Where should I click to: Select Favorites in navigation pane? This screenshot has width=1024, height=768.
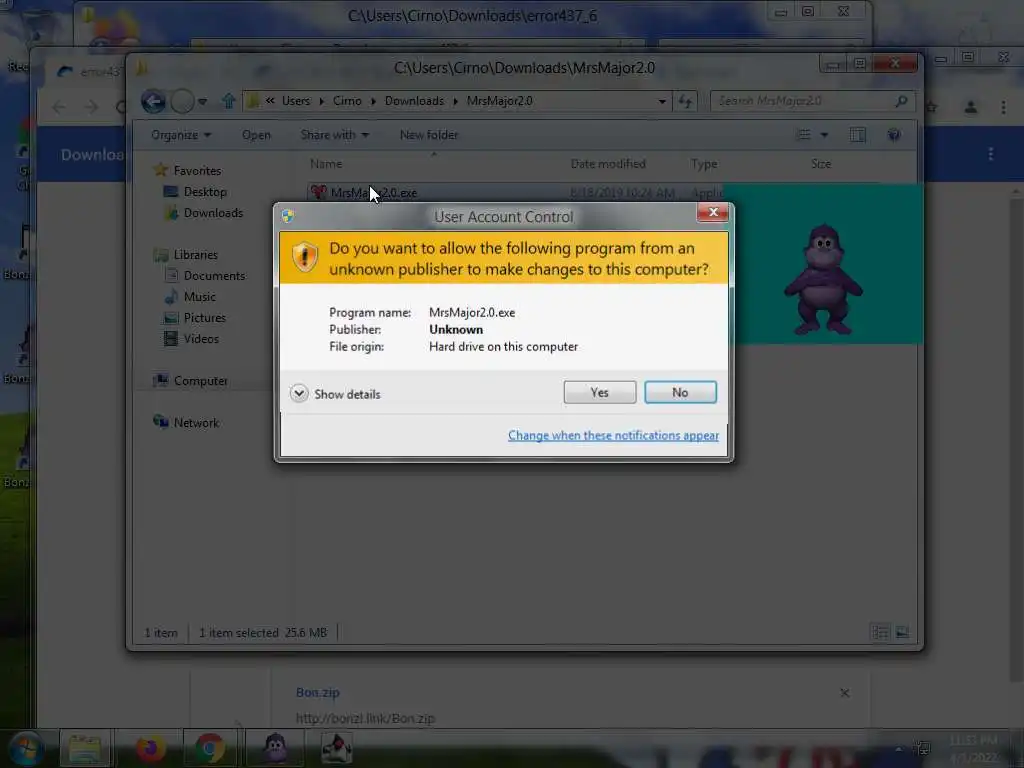197,170
